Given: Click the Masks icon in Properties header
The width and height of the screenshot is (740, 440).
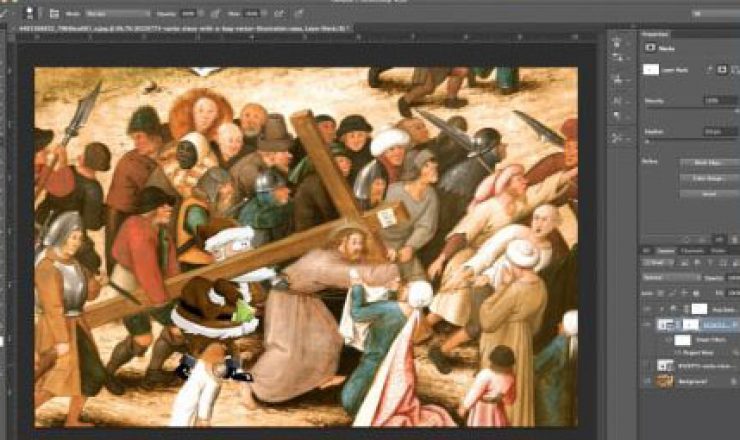Looking at the screenshot, I should [x=651, y=46].
